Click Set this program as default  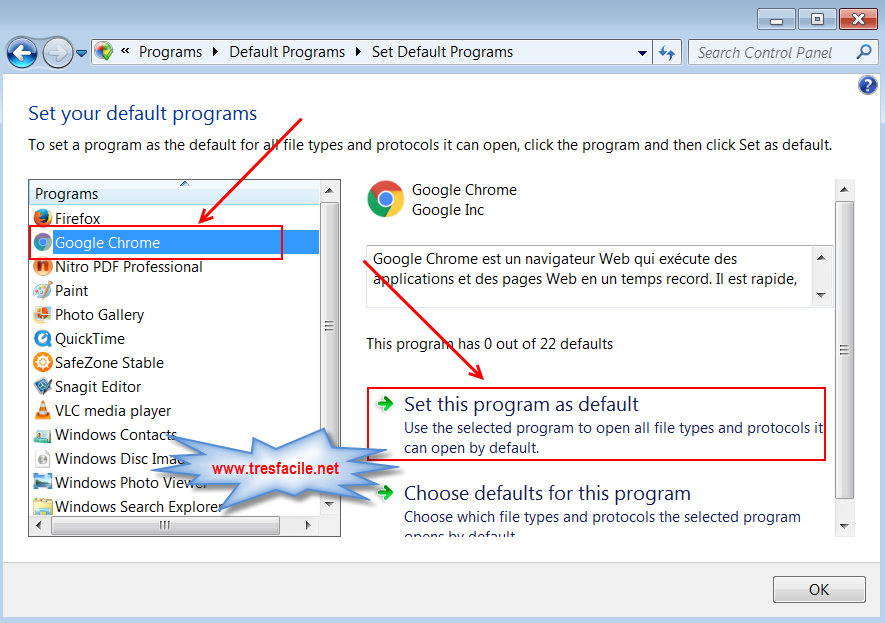(x=521, y=404)
